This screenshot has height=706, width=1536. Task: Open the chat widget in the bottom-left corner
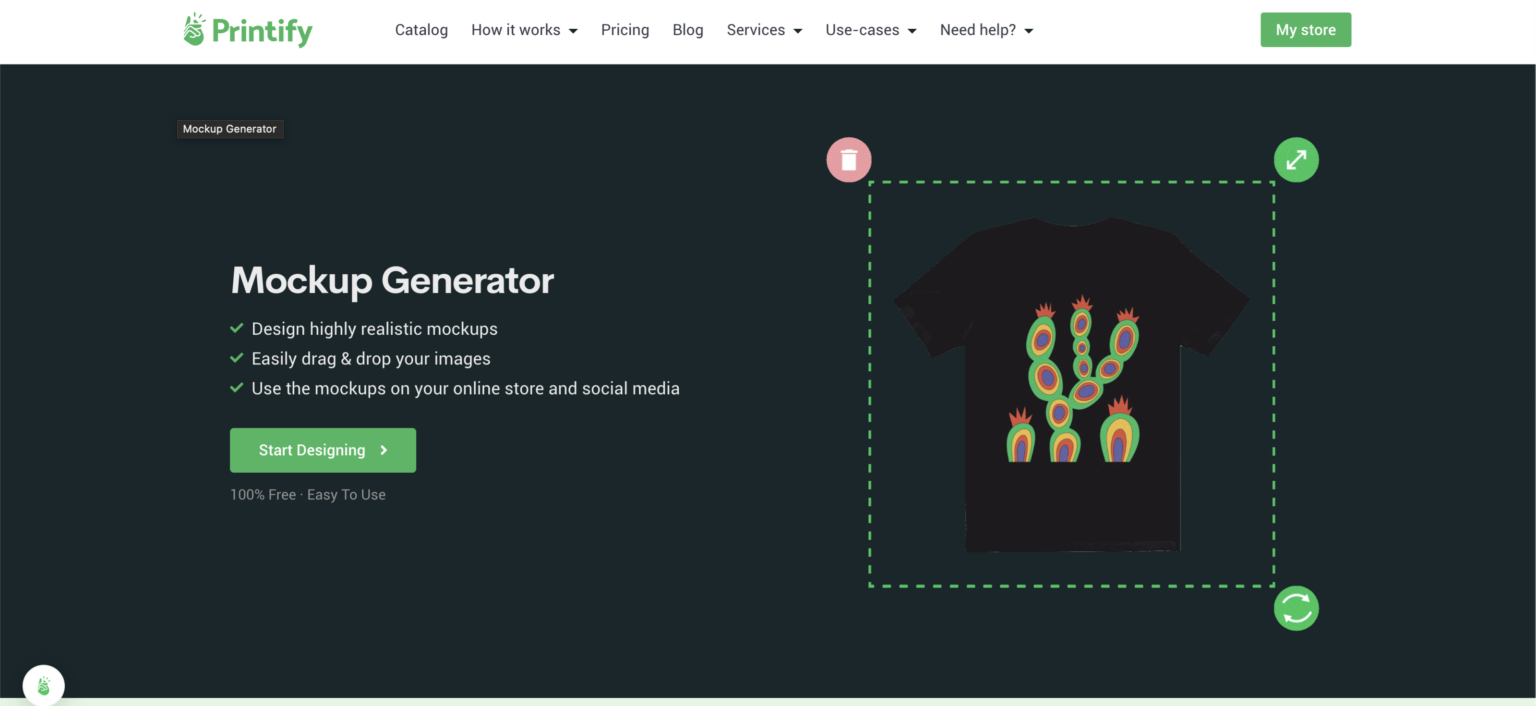[43, 685]
